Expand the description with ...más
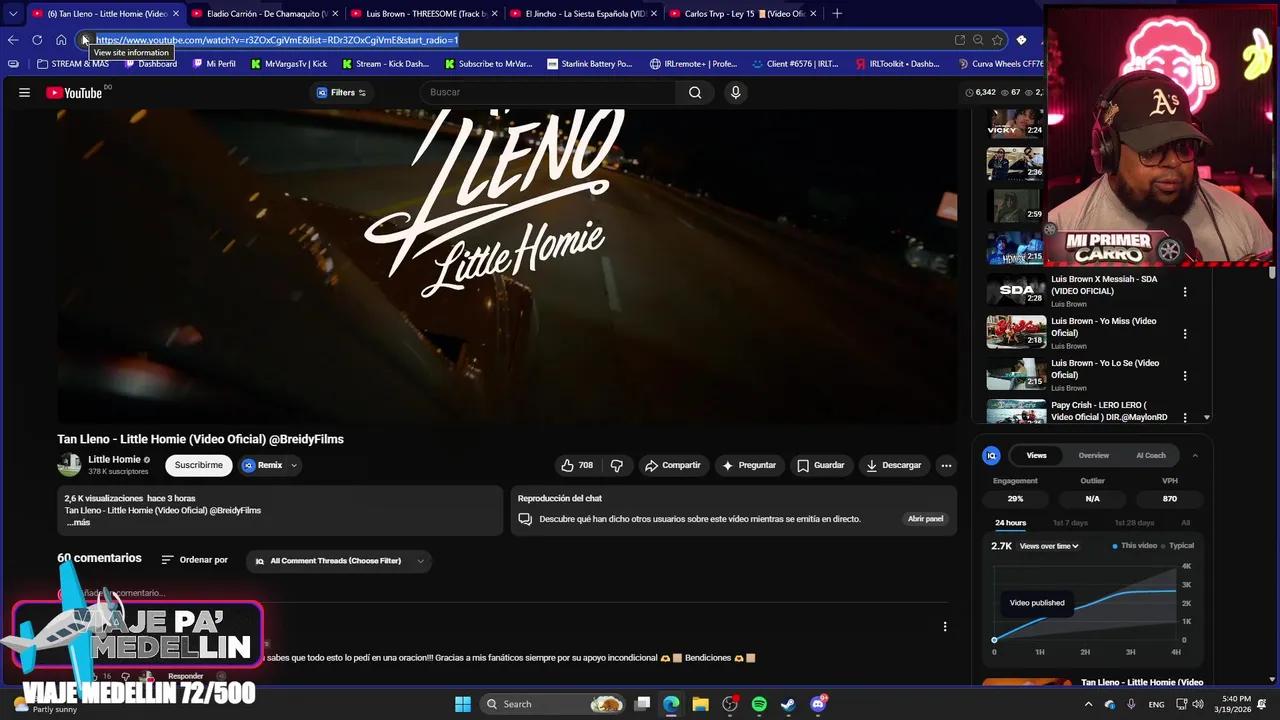Screen dimensions: 1280x720 click(x=78, y=523)
